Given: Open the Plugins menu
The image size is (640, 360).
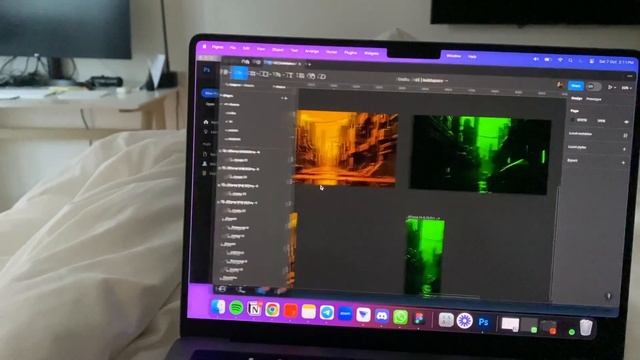Looking at the screenshot, I should coord(350,52).
